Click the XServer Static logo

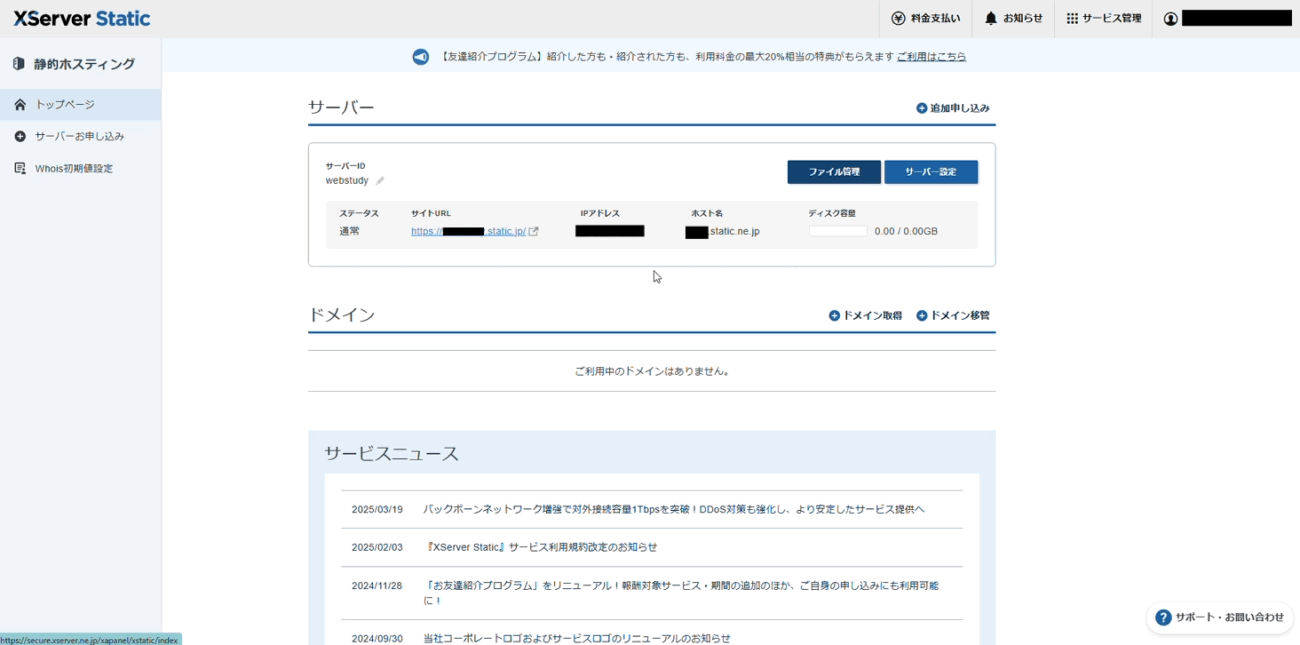[x=82, y=19]
